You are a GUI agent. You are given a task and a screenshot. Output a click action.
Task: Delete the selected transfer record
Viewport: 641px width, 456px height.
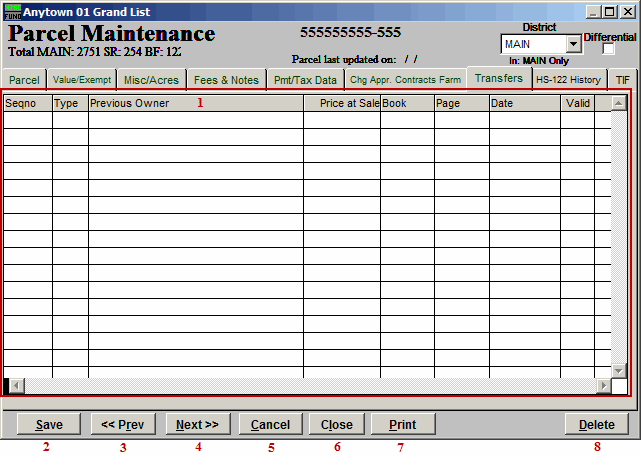[597, 425]
